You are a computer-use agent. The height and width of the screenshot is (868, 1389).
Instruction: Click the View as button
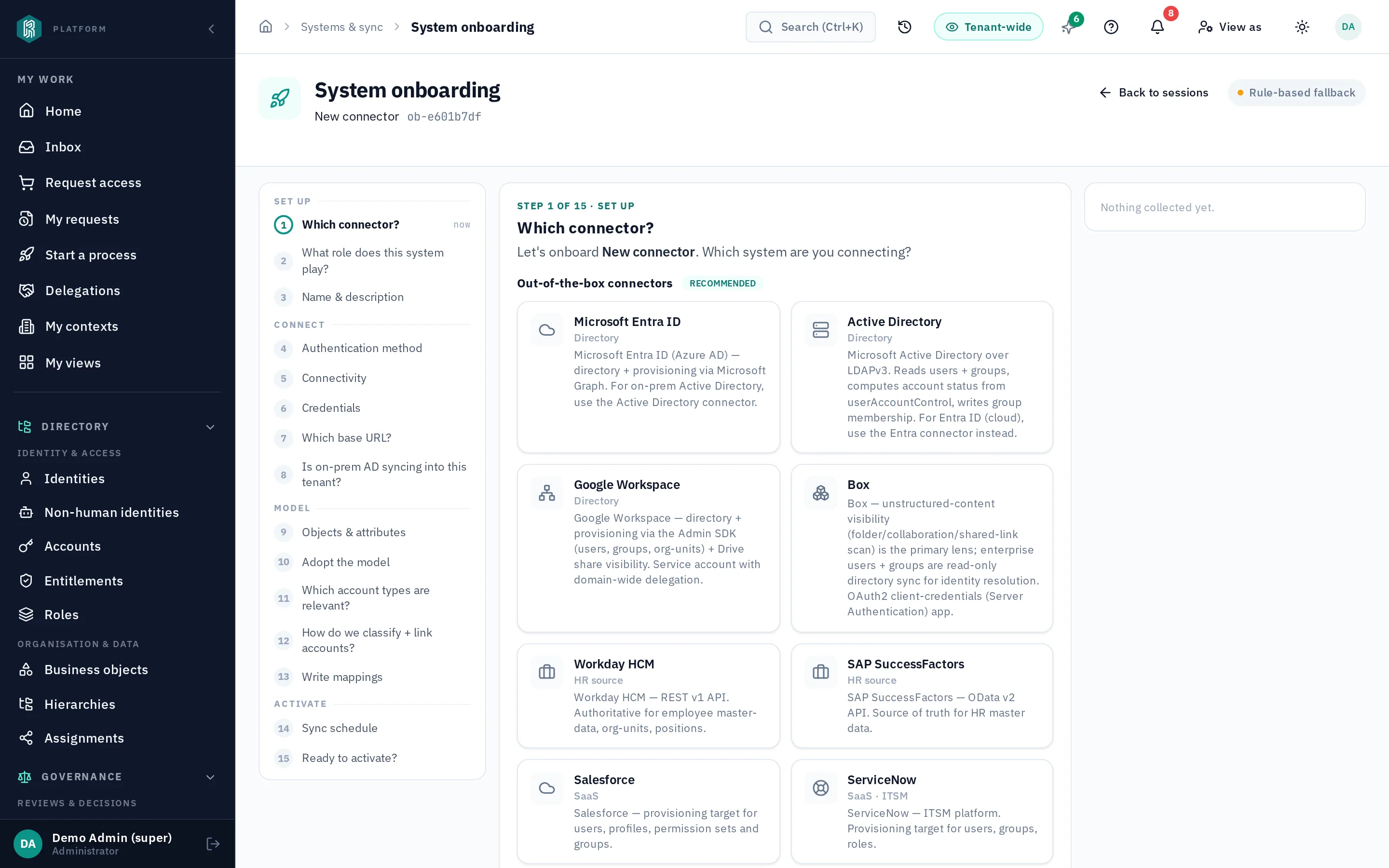tap(1229, 27)
